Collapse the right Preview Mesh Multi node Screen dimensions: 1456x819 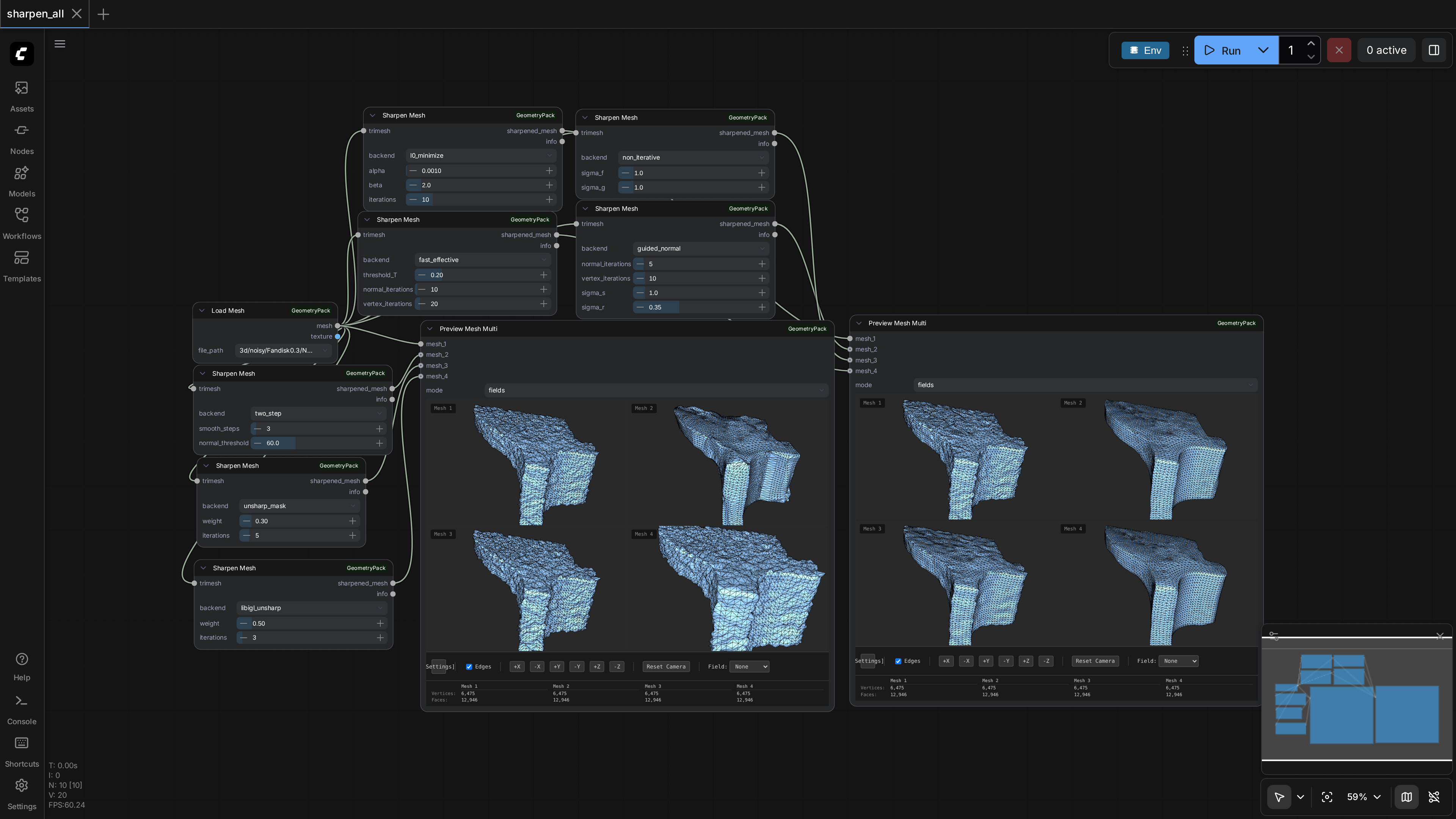859,323
